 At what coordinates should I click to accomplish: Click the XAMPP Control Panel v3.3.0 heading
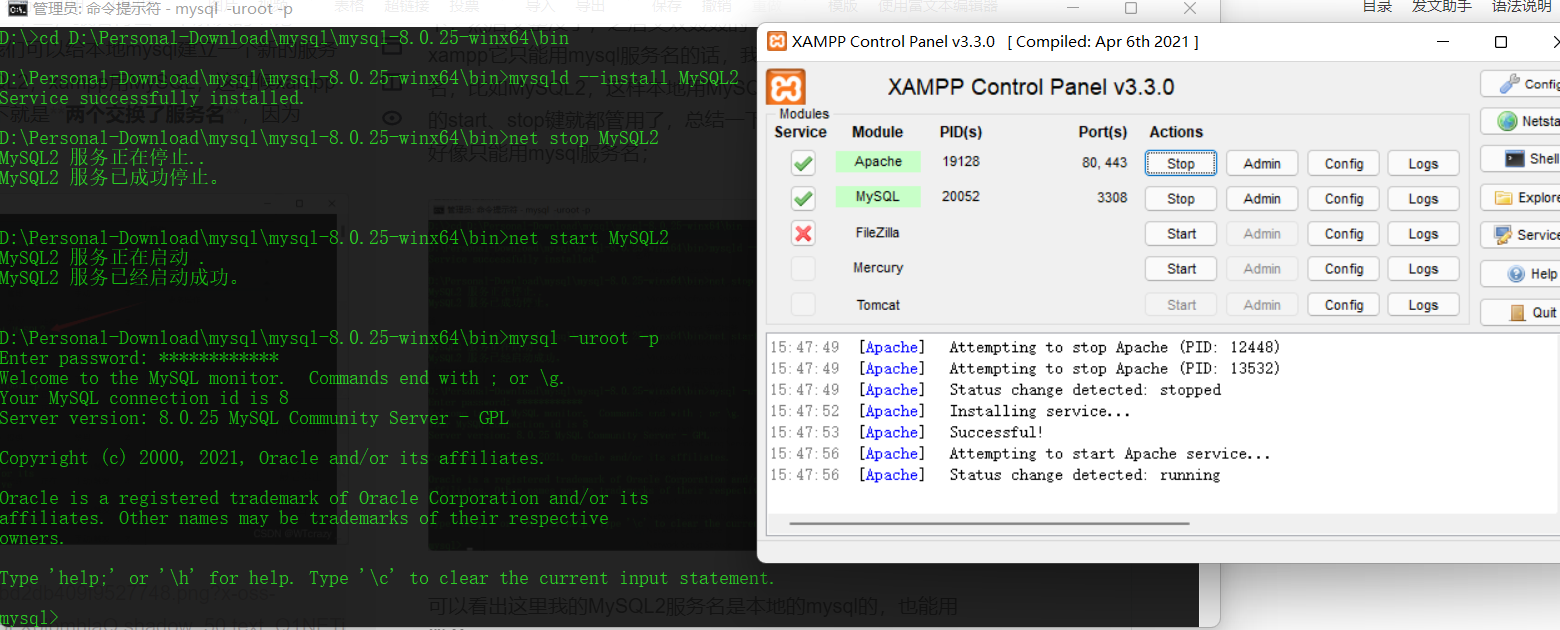1031,87
